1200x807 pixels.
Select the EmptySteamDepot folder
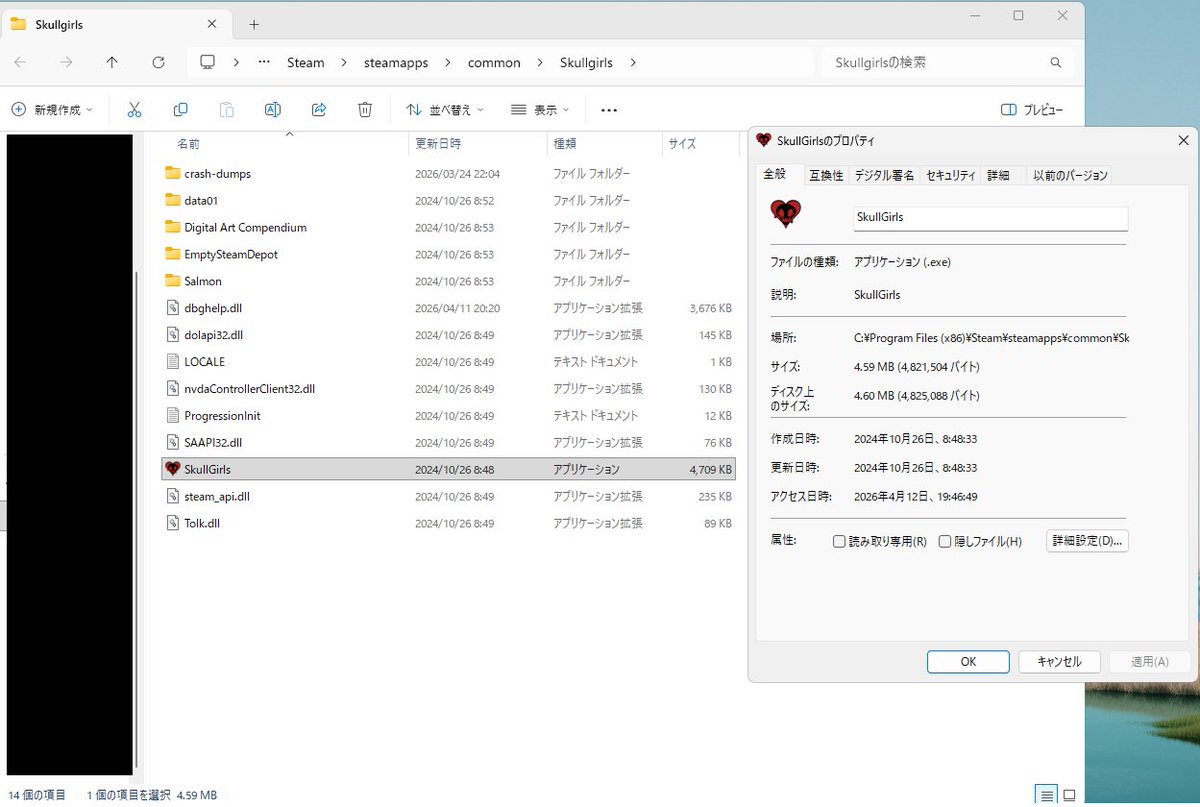point(448,254)
